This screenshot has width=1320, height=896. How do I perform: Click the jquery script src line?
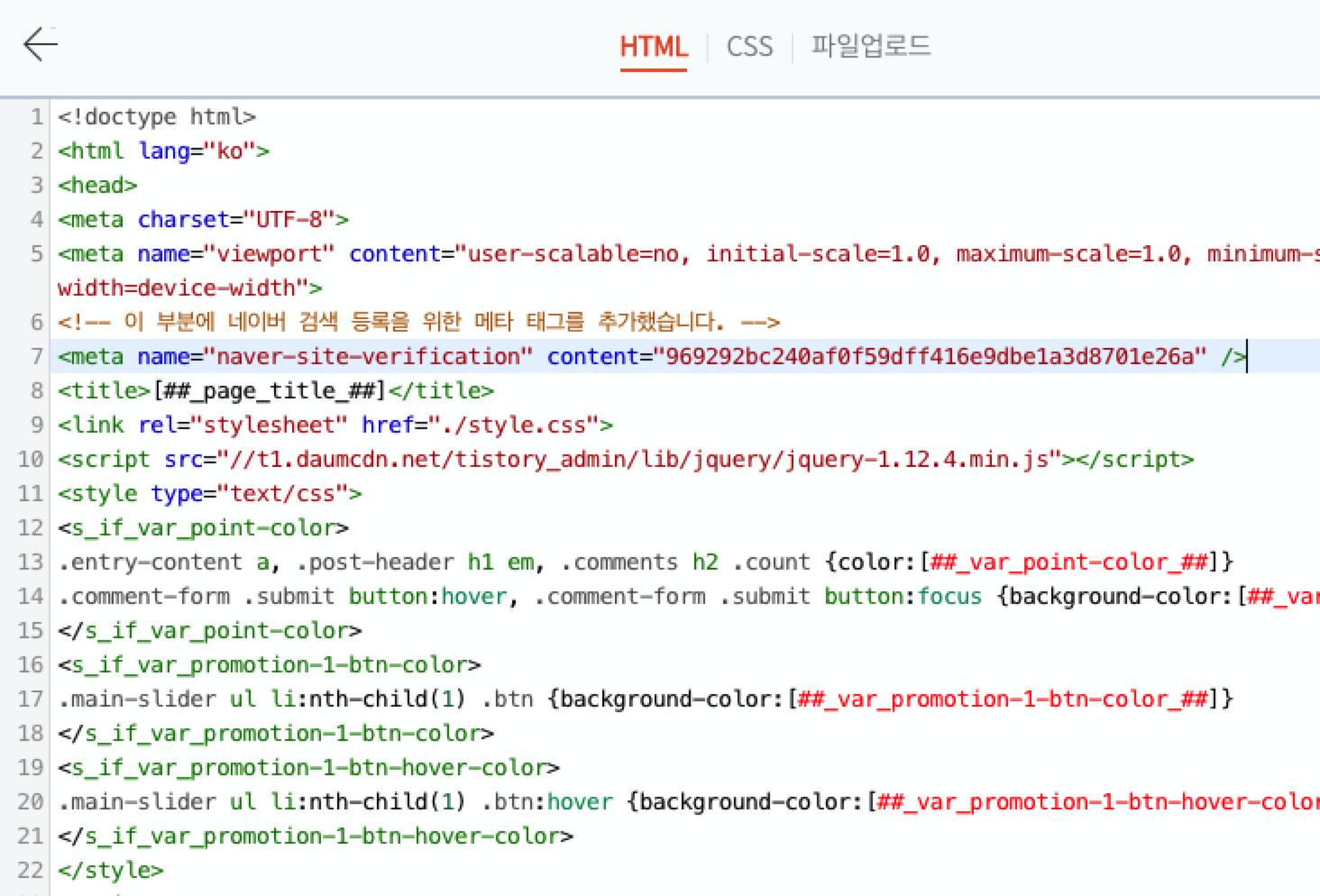[626, 459]
